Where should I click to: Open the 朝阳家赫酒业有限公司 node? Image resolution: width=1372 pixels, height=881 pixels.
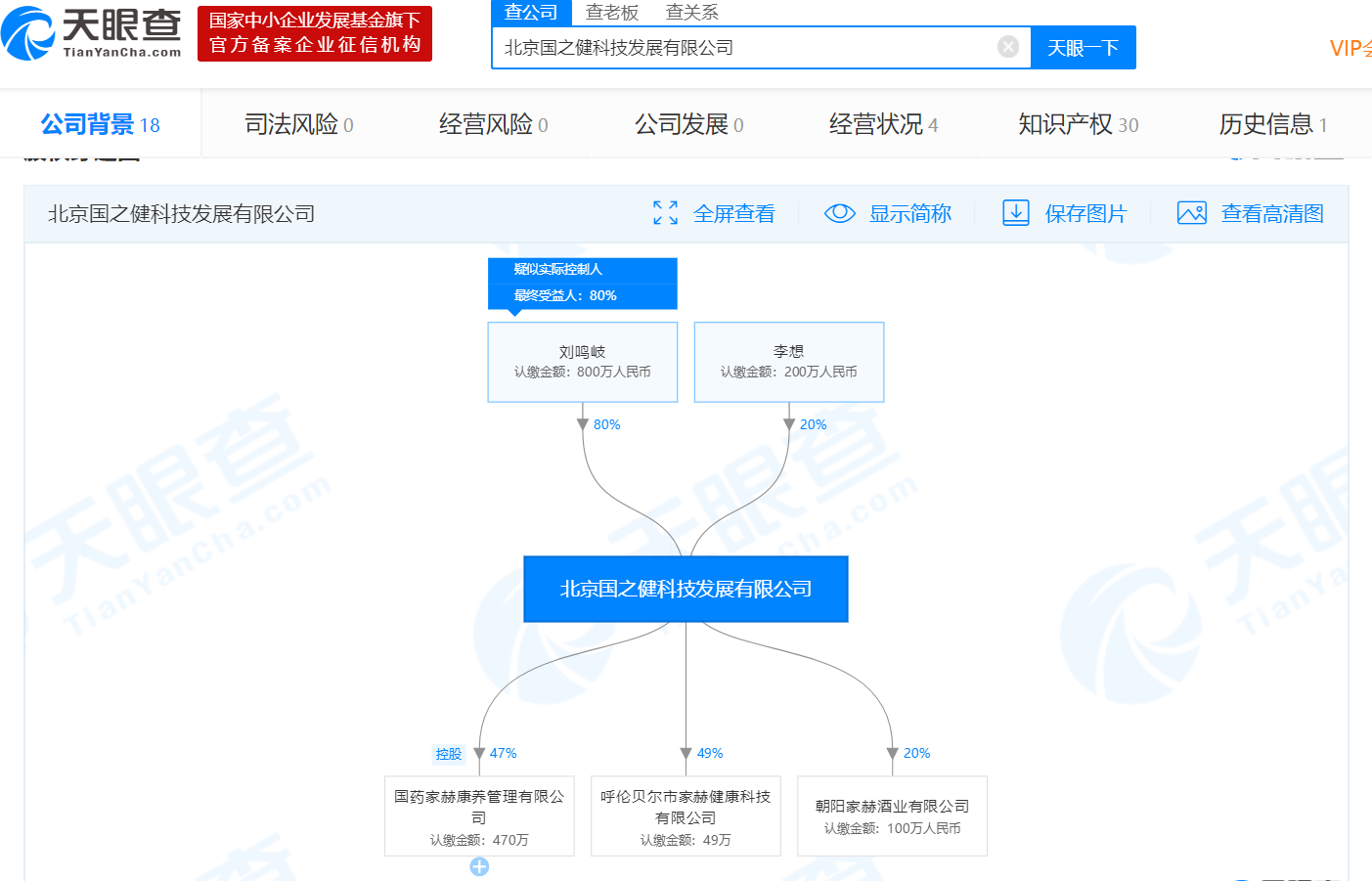[x=892, y=816]
